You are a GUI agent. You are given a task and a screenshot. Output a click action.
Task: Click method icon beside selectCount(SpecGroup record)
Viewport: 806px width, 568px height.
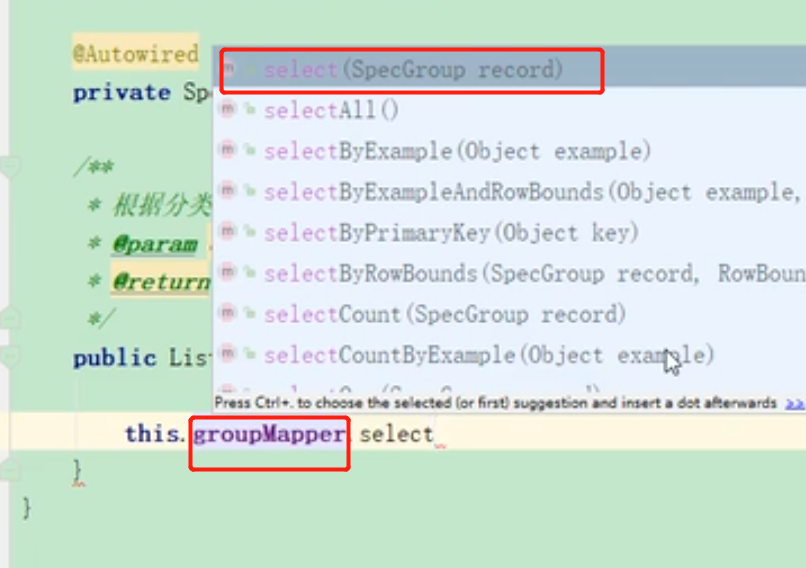(228, 312)
